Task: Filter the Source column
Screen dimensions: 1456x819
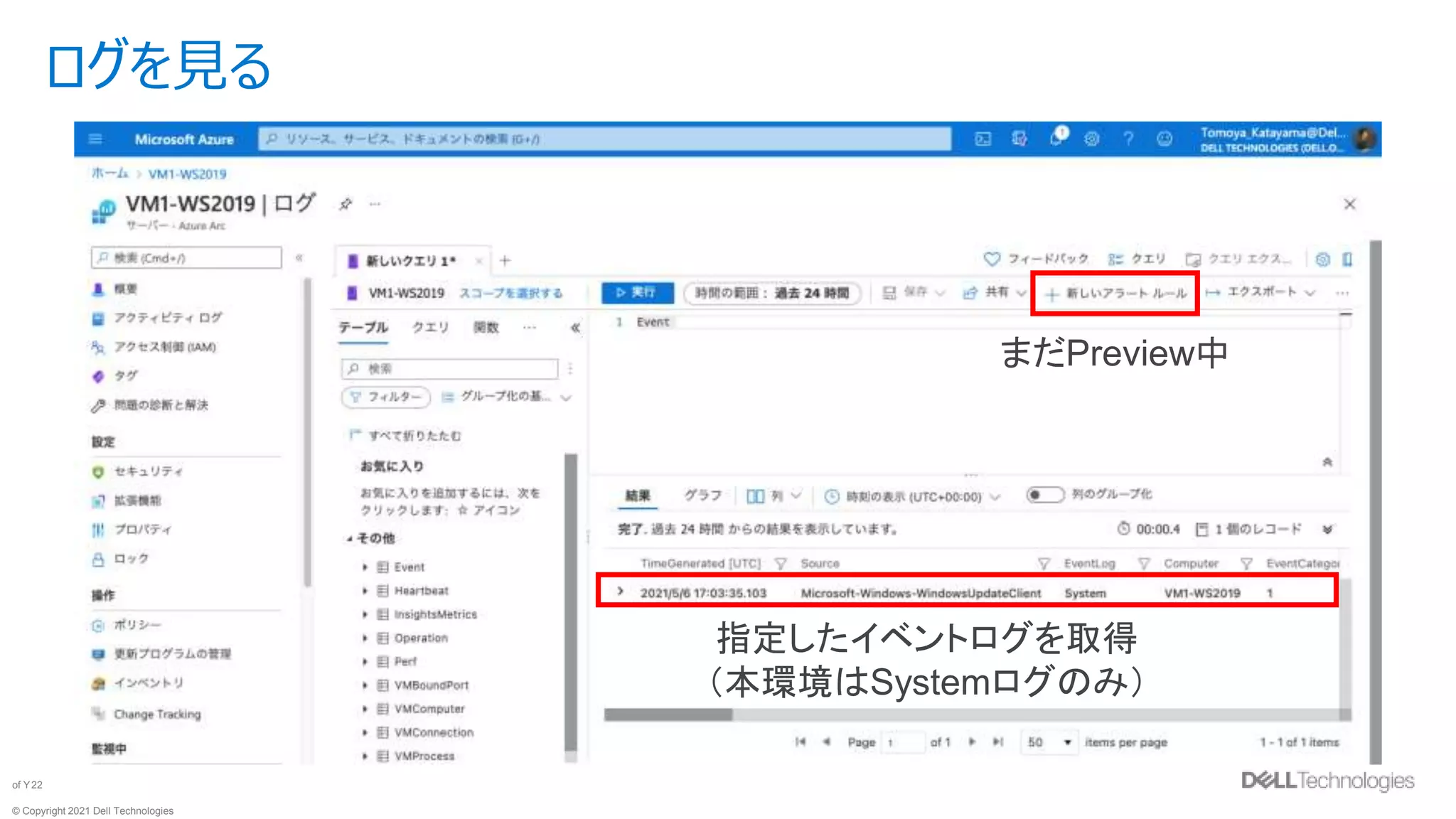Action: point(1044,563)
